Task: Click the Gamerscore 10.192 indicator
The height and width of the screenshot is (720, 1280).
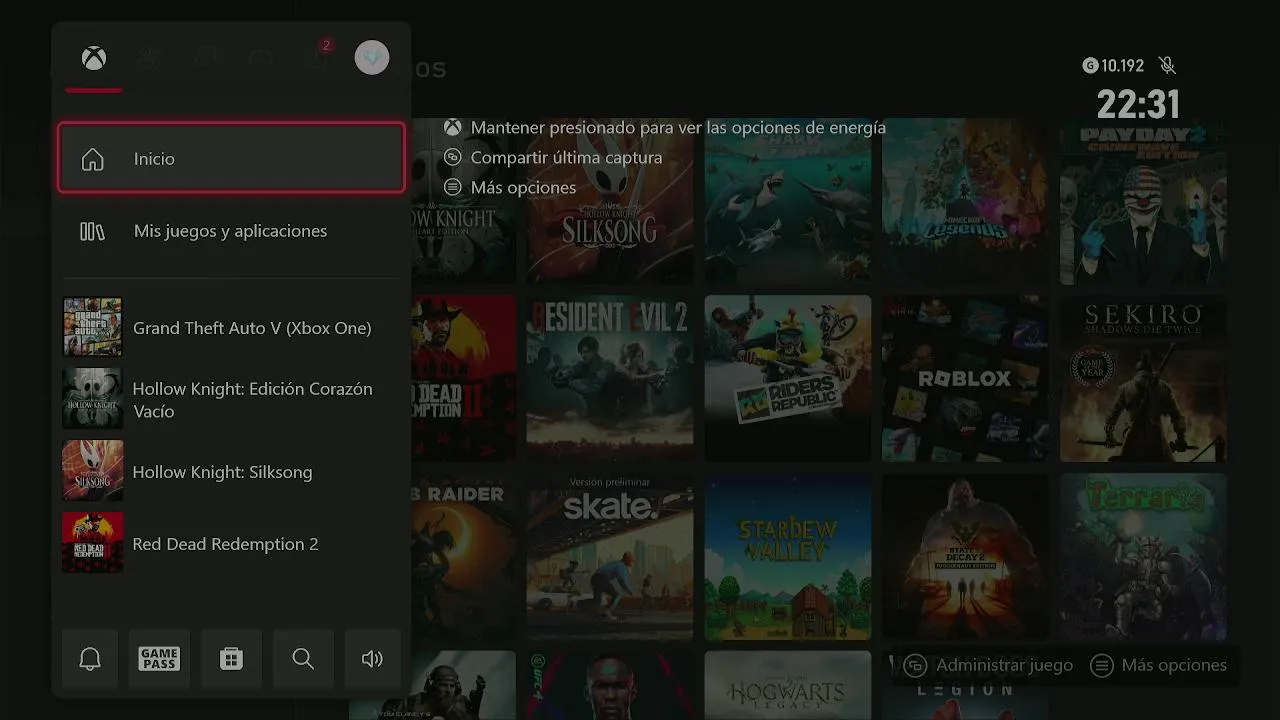Action: click(x=1113, y=66)
